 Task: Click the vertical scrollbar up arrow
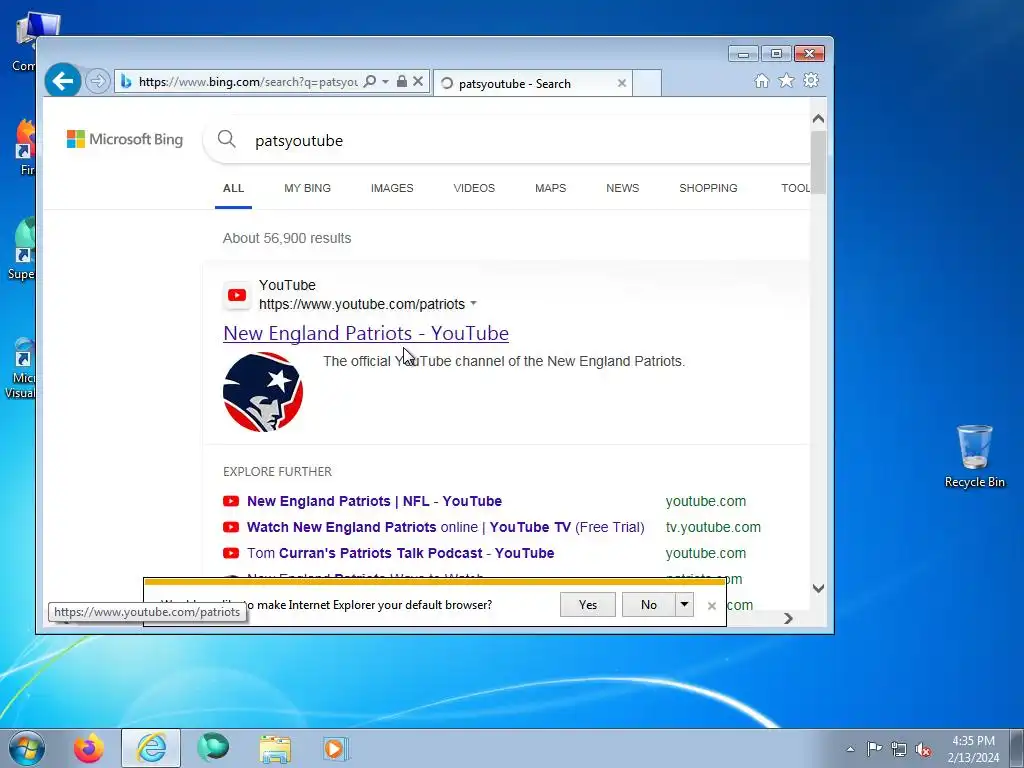pos(818,119)
